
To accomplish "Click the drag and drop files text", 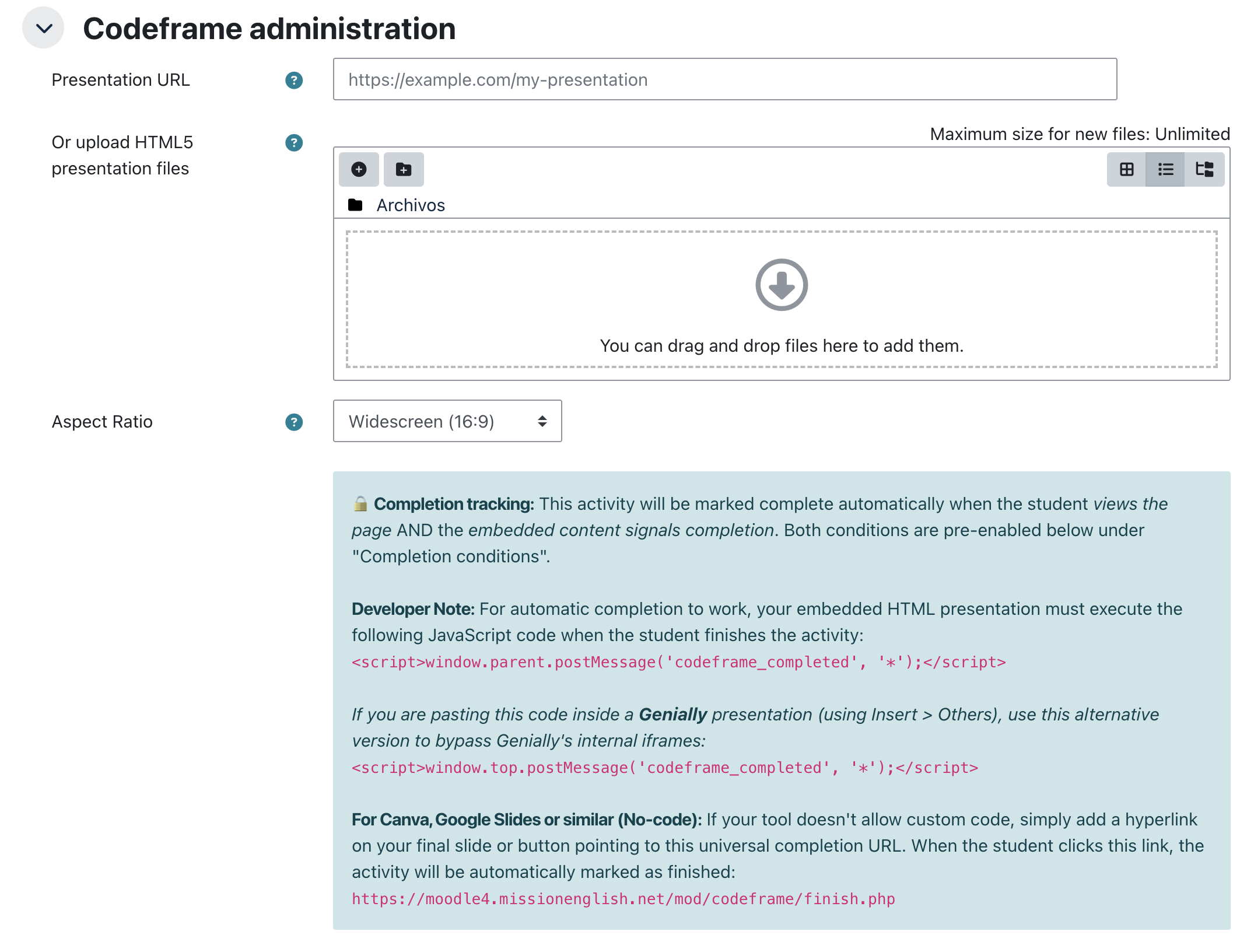I will tap(782, 346).
